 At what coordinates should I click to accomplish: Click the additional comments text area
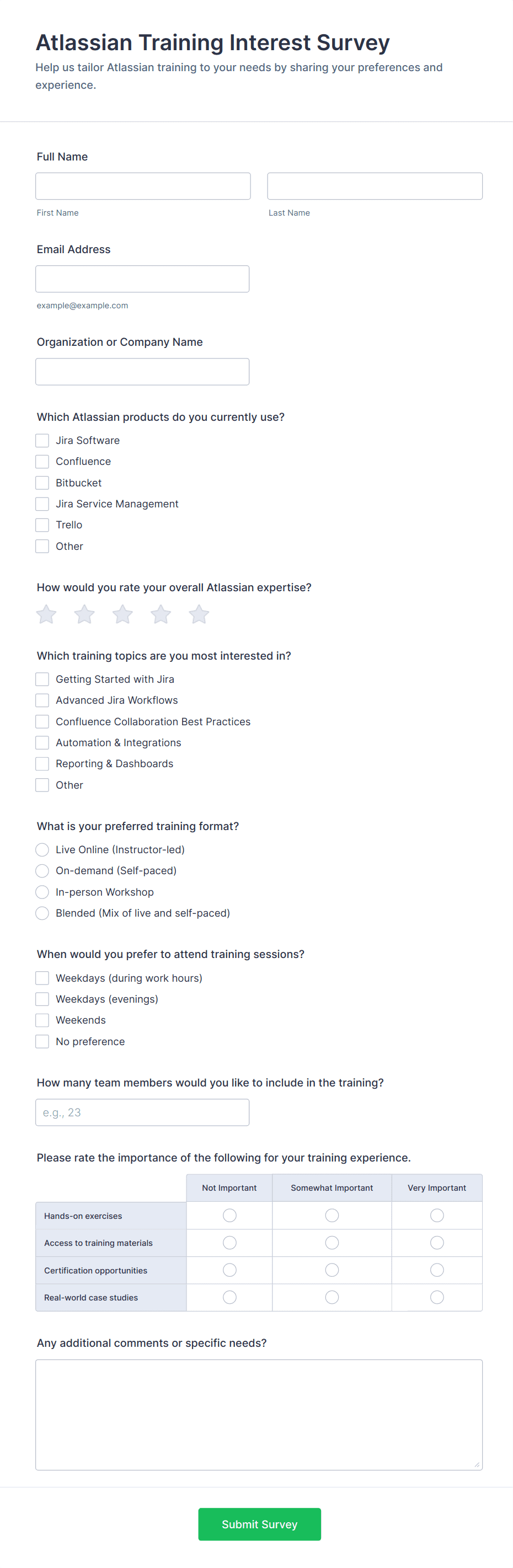(x=259, y=1415)
